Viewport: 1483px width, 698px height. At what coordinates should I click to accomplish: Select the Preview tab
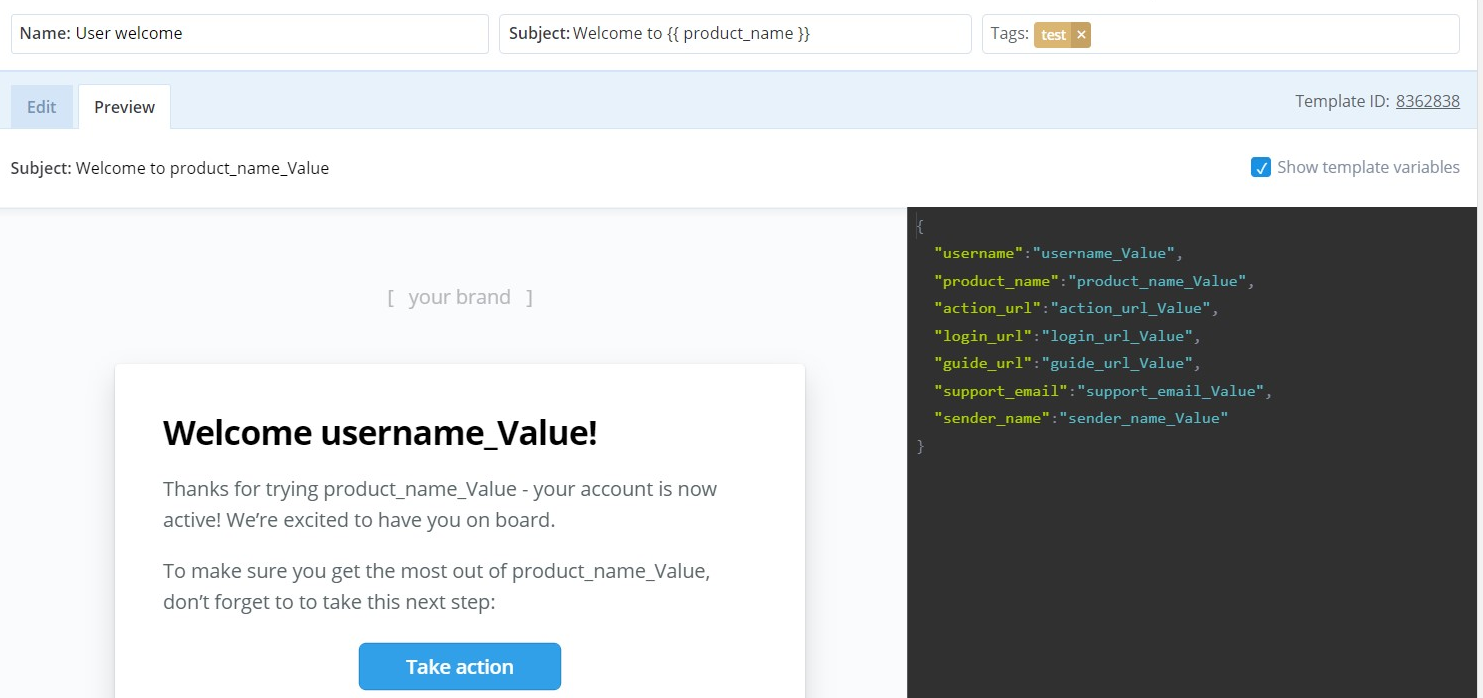[x=123, y=106]
